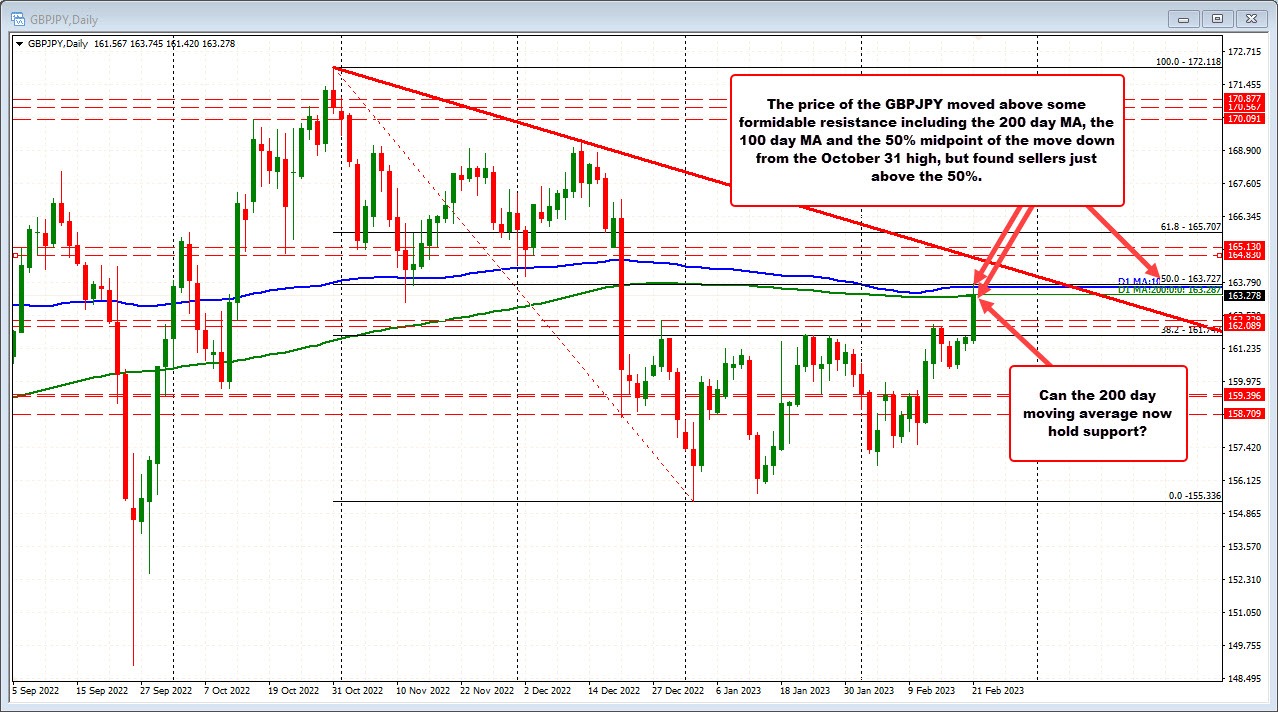
Task: Click the '5 Sep 2022' date label
Action: click(x=36, y=690)
